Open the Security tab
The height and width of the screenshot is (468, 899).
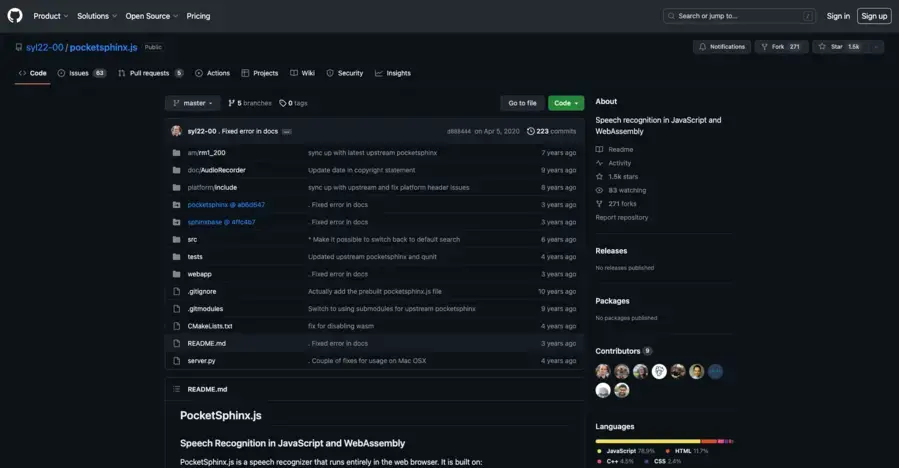345,73
